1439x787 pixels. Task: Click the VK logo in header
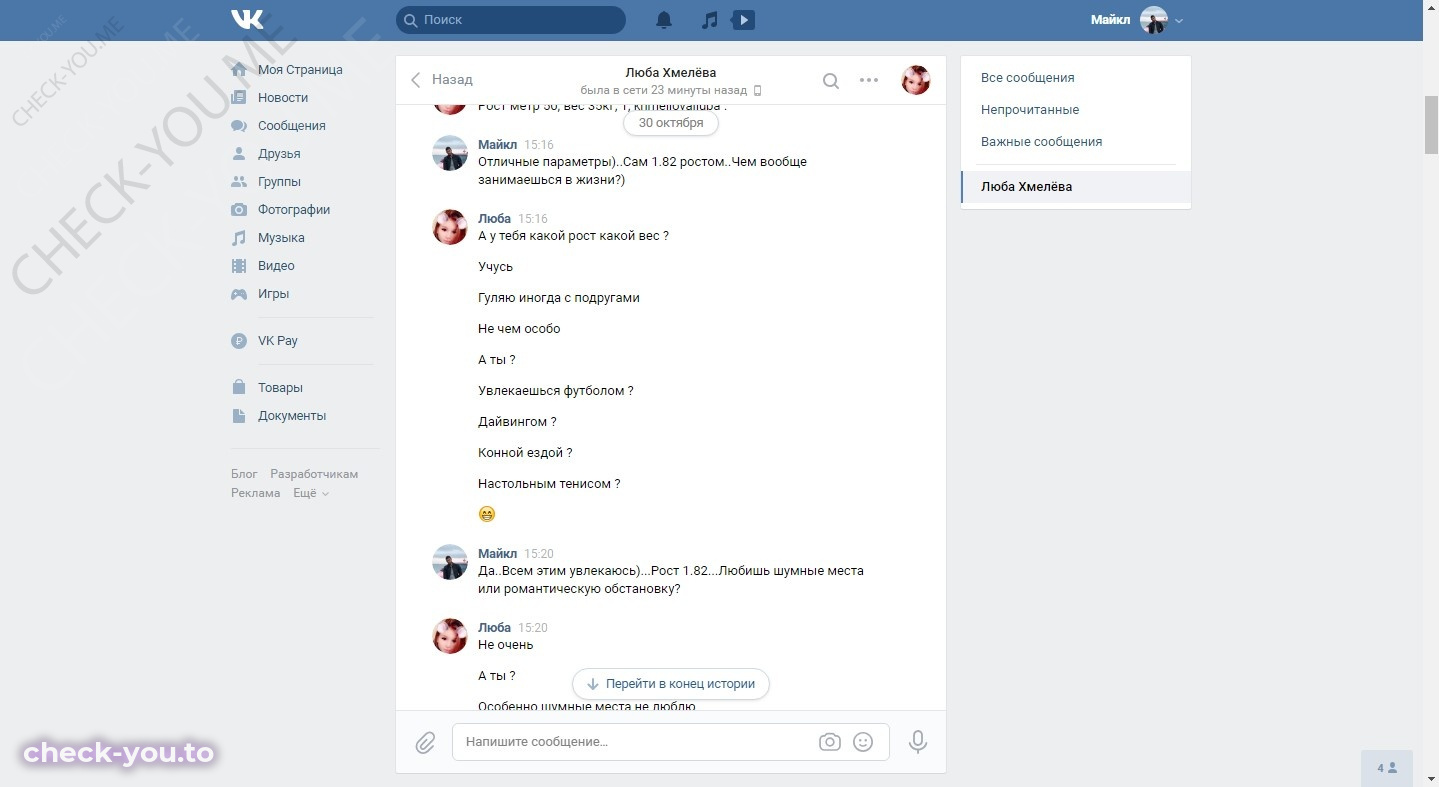247,20
